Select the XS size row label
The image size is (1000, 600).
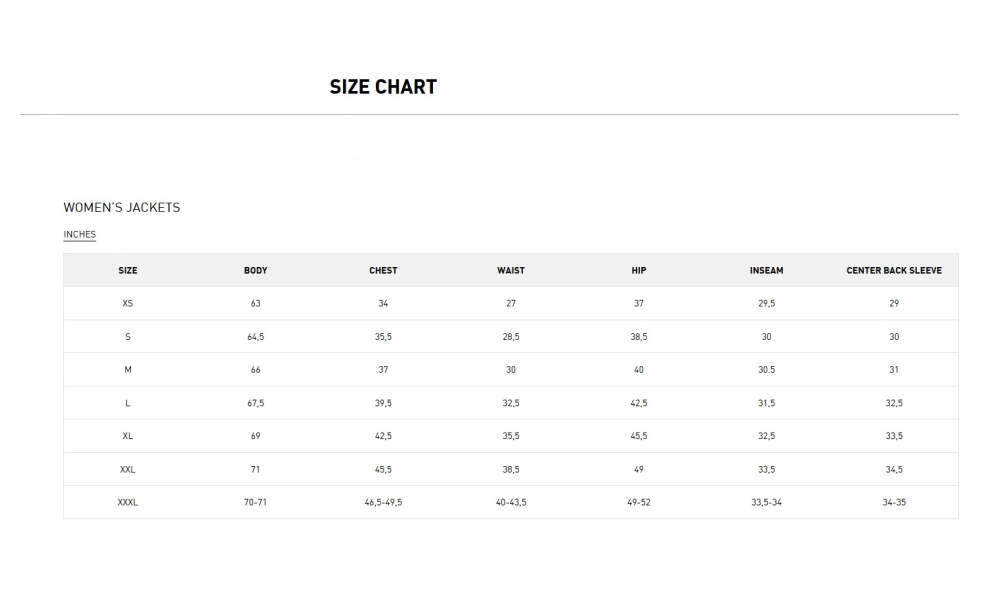point(128,304)
